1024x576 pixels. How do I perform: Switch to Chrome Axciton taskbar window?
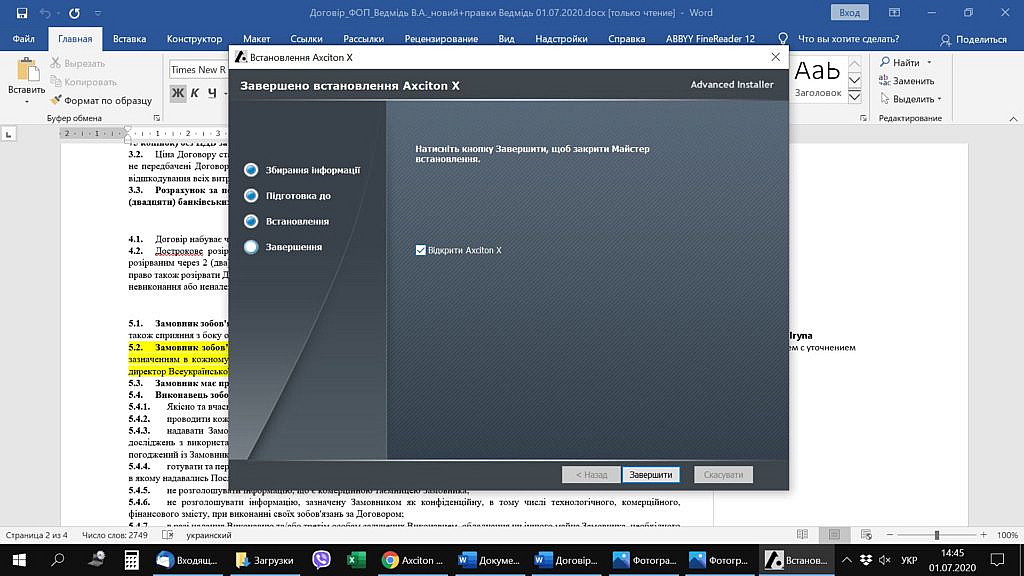click(413, 560)
